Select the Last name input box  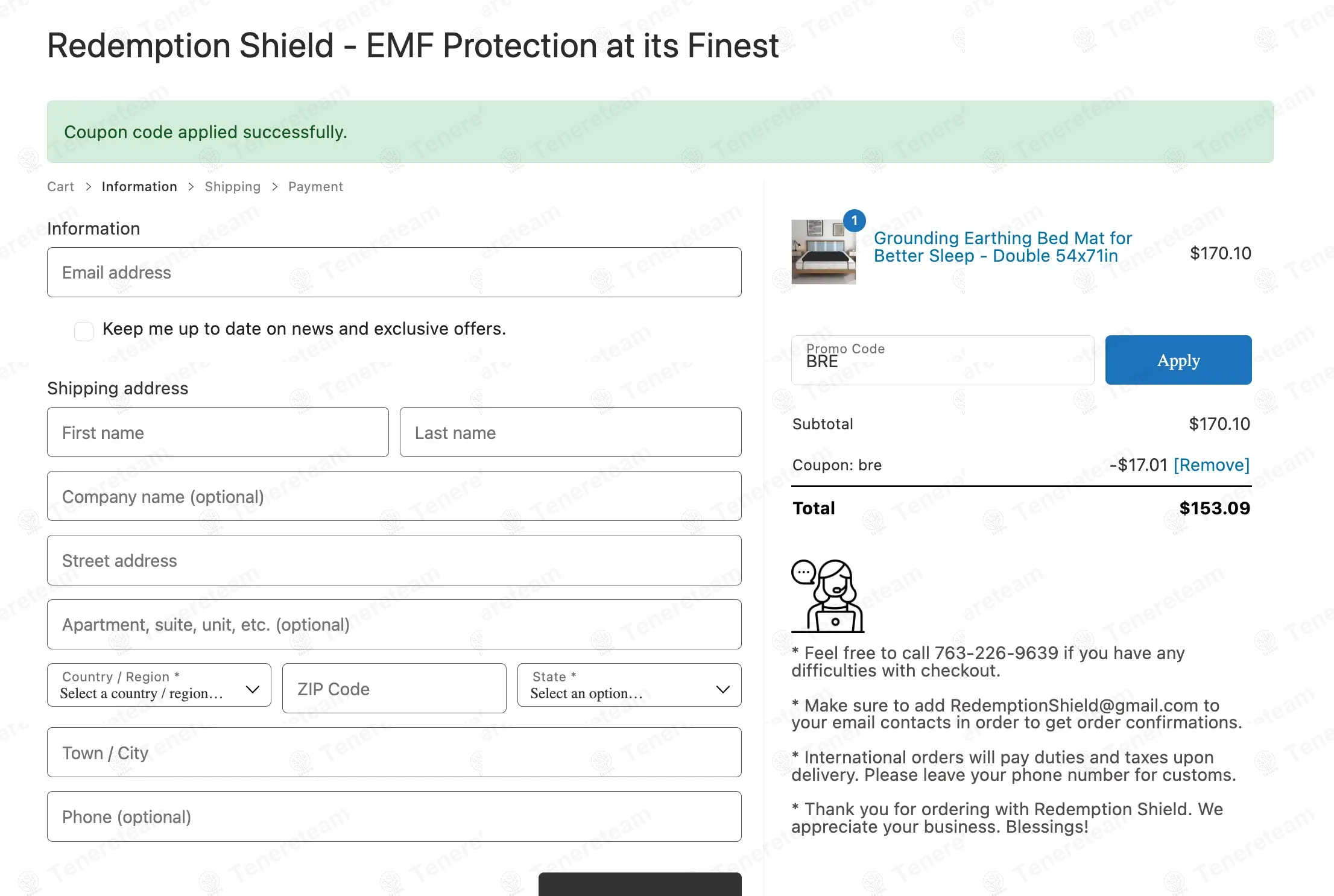570,432
